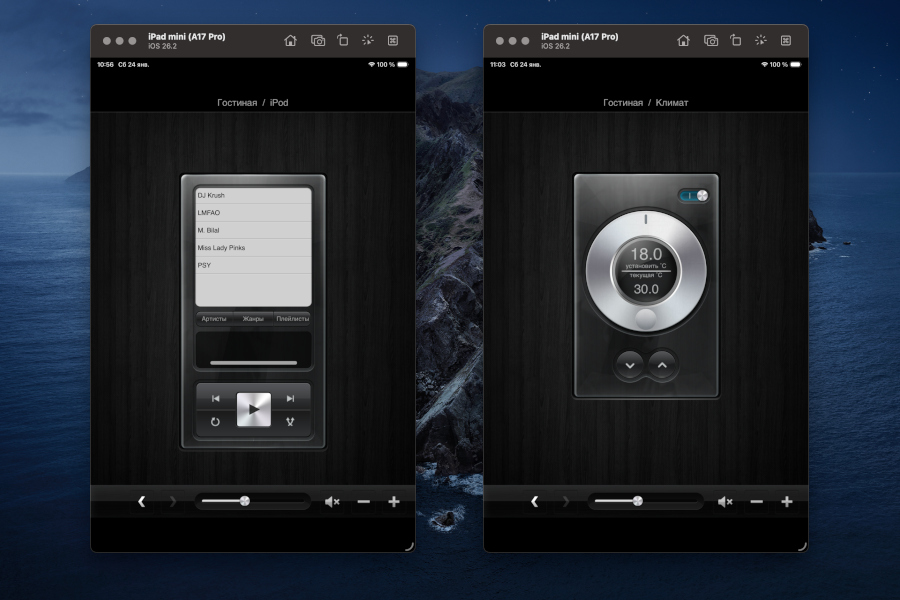
Task: Switch to the Плейлисты tab
Action: (292, 319)
